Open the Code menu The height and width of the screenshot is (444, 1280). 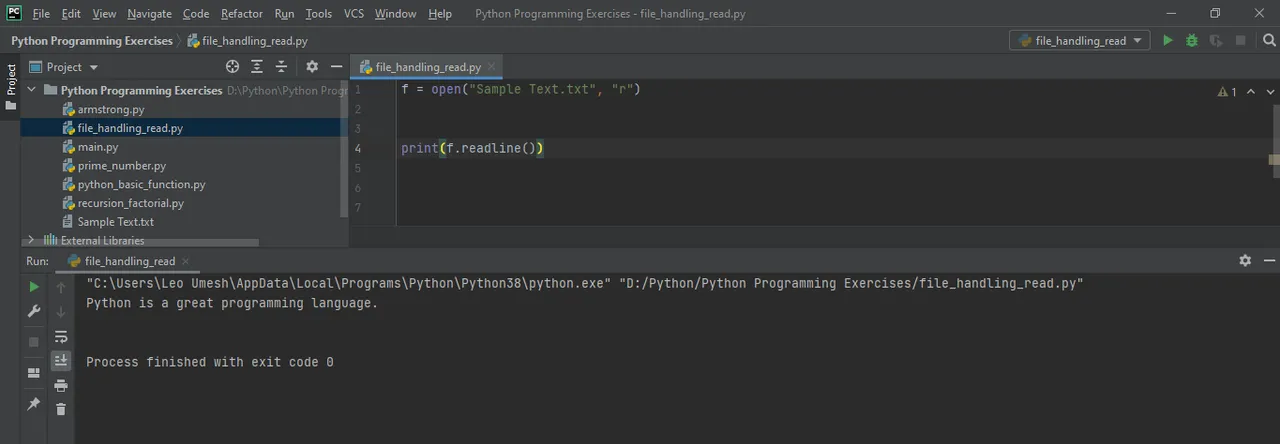point(196,14)
